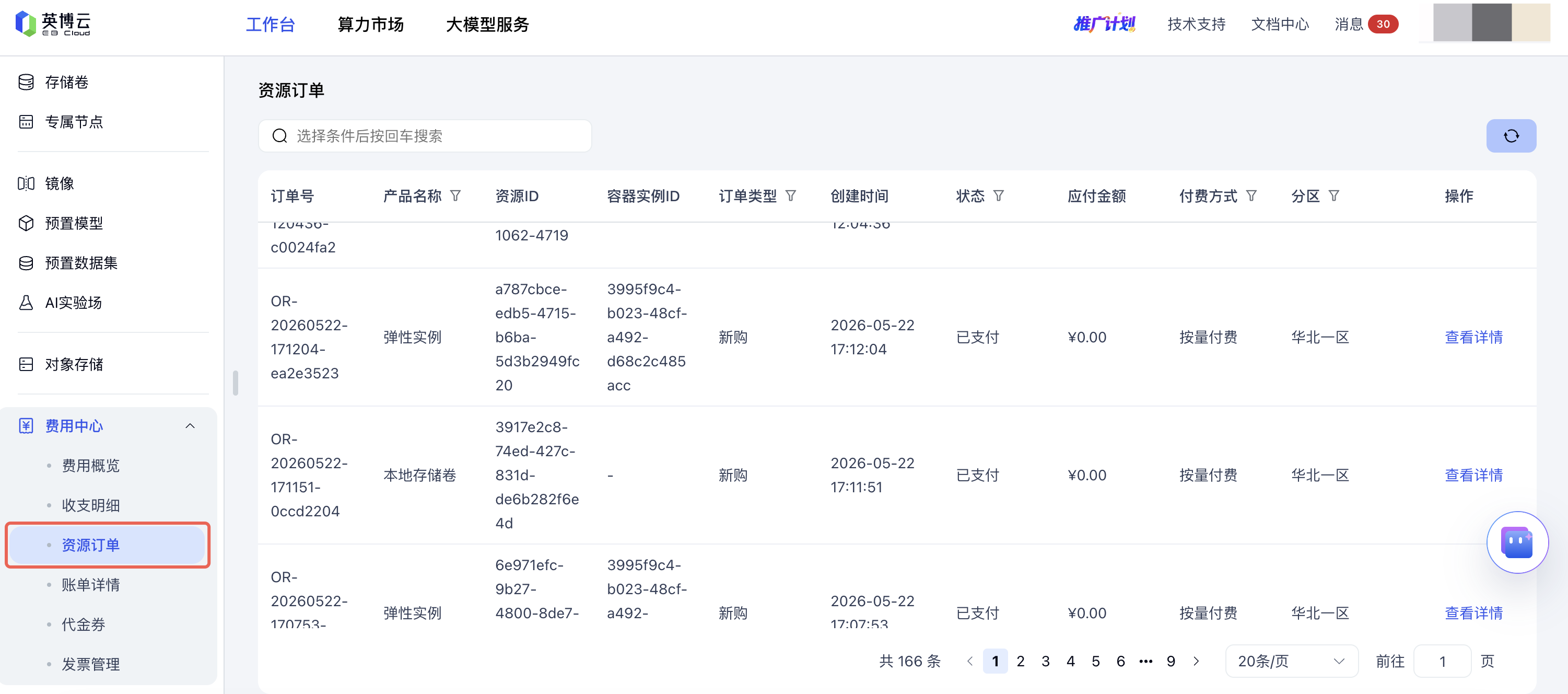Click the 存储卷 storage icon
This screenshot has width=1568, height=694.
coord(26,82)
